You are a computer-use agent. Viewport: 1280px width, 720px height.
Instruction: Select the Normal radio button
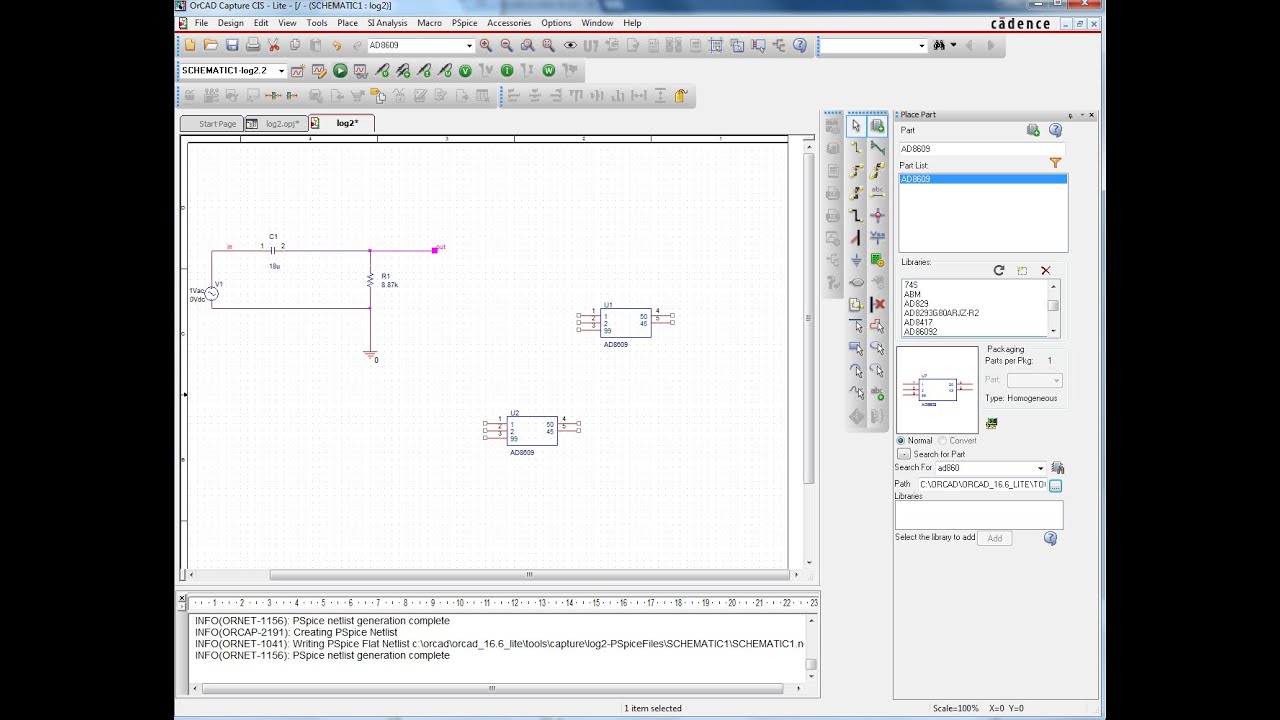(901, 440)
